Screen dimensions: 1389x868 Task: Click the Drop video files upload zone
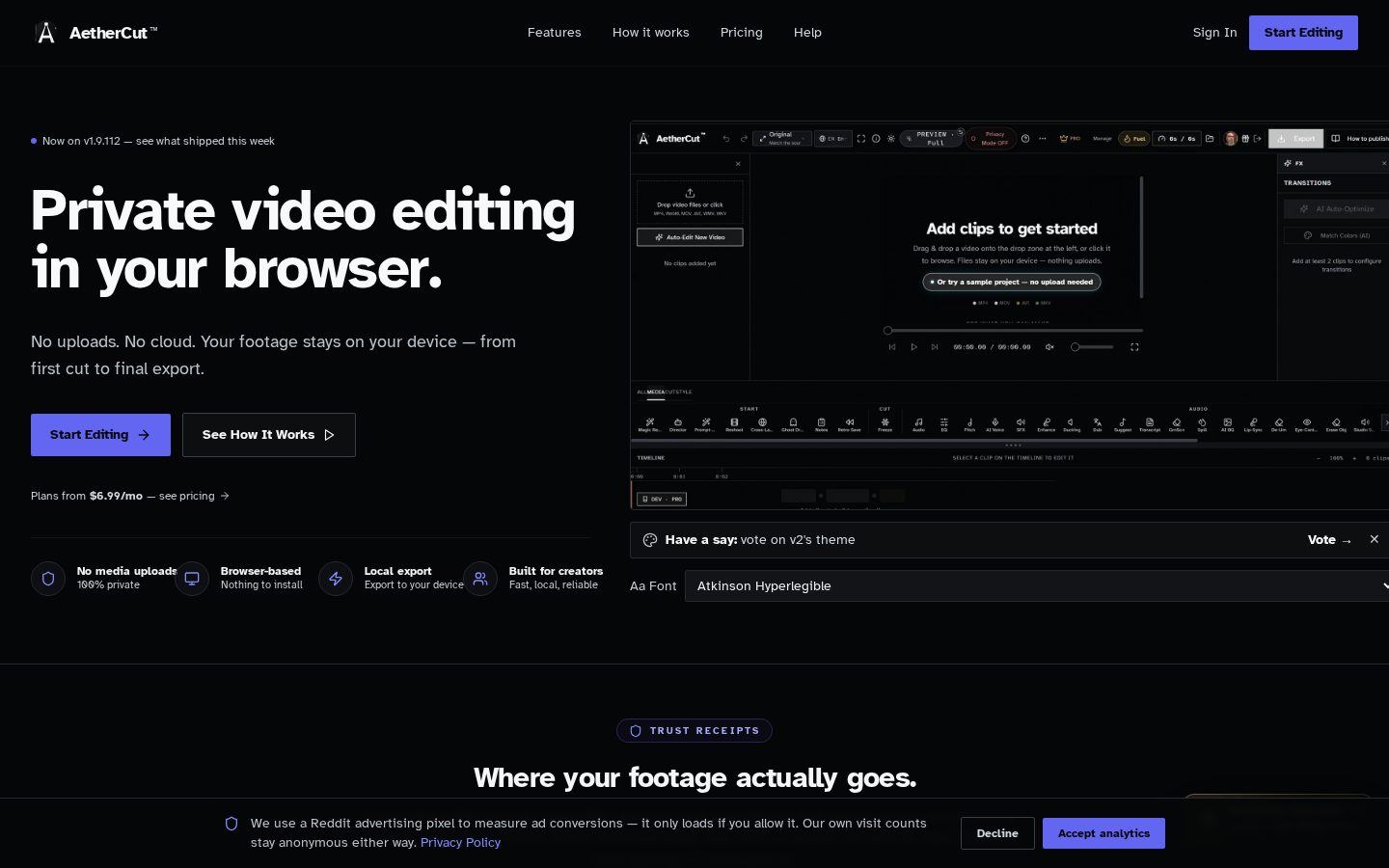click(x=690, y=202)
